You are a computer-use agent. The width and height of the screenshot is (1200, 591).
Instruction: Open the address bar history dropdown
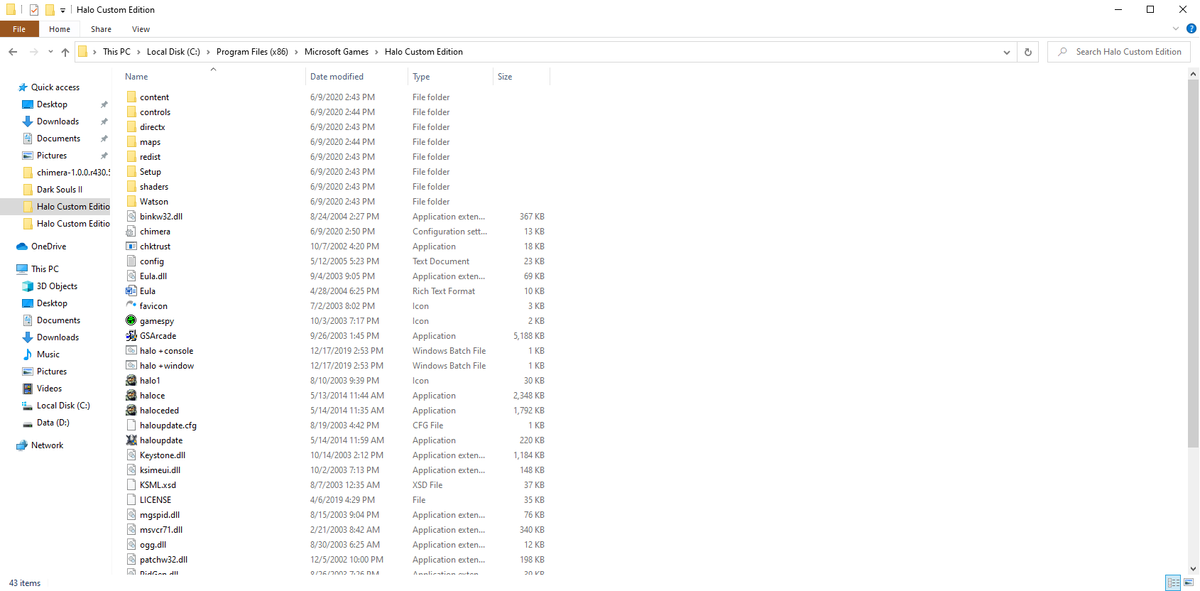pyautogui.click(x=1006, y=52)
